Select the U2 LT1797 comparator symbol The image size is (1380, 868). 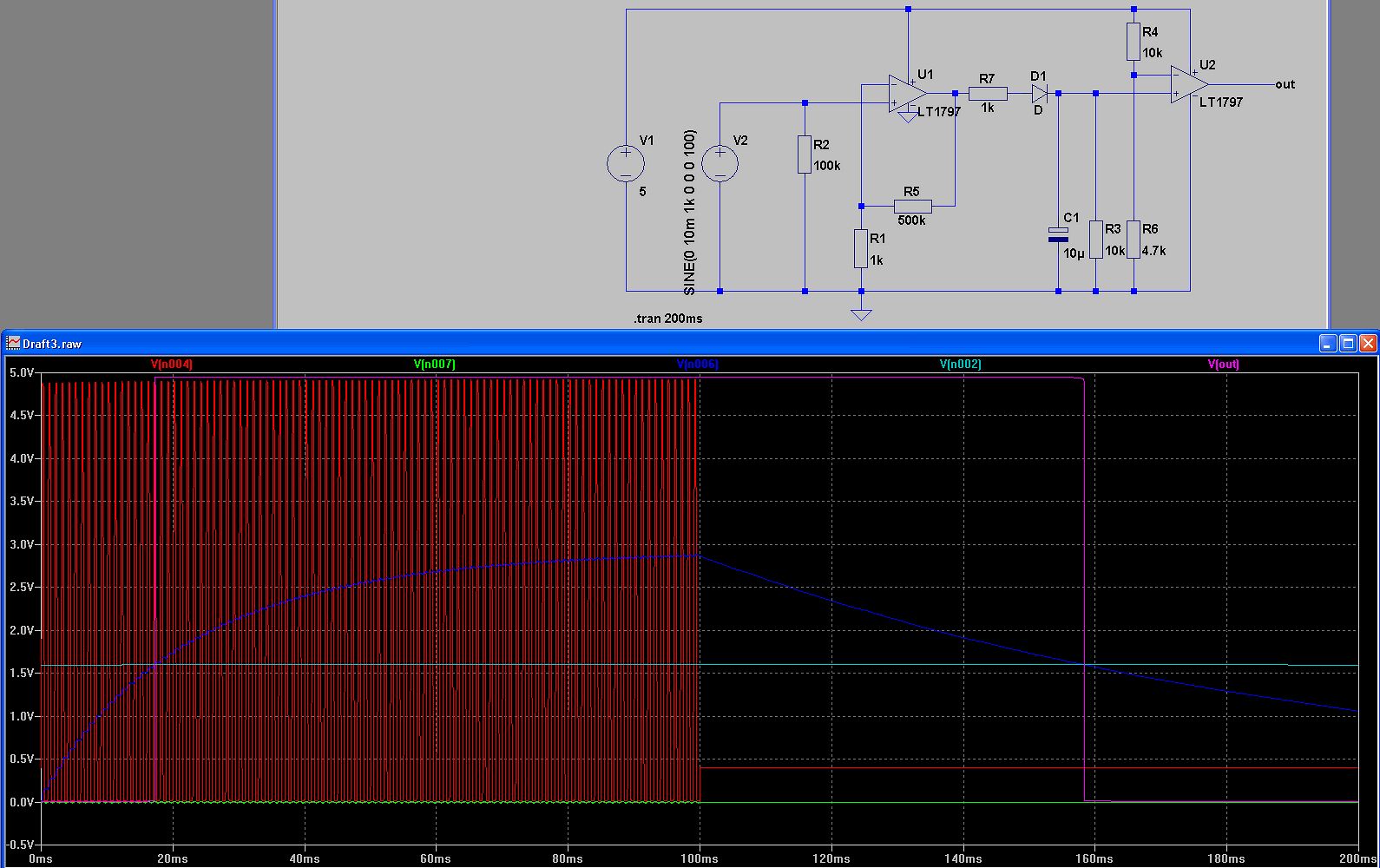(1187, 84)
